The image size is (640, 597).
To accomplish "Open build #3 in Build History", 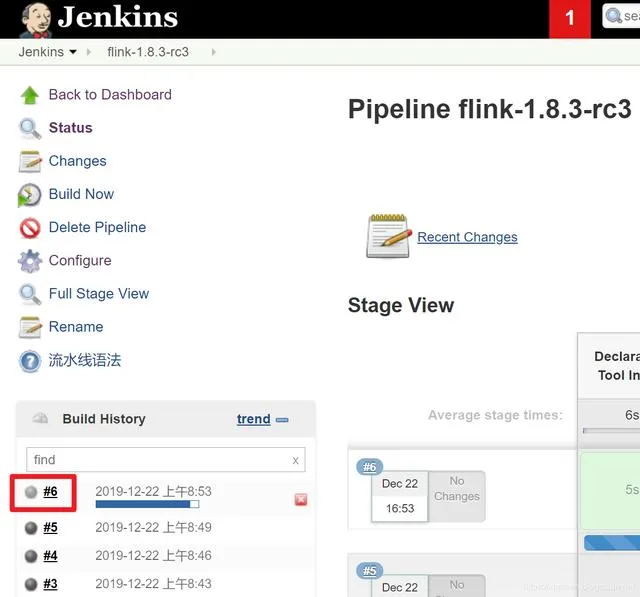I will coord(51,584).
